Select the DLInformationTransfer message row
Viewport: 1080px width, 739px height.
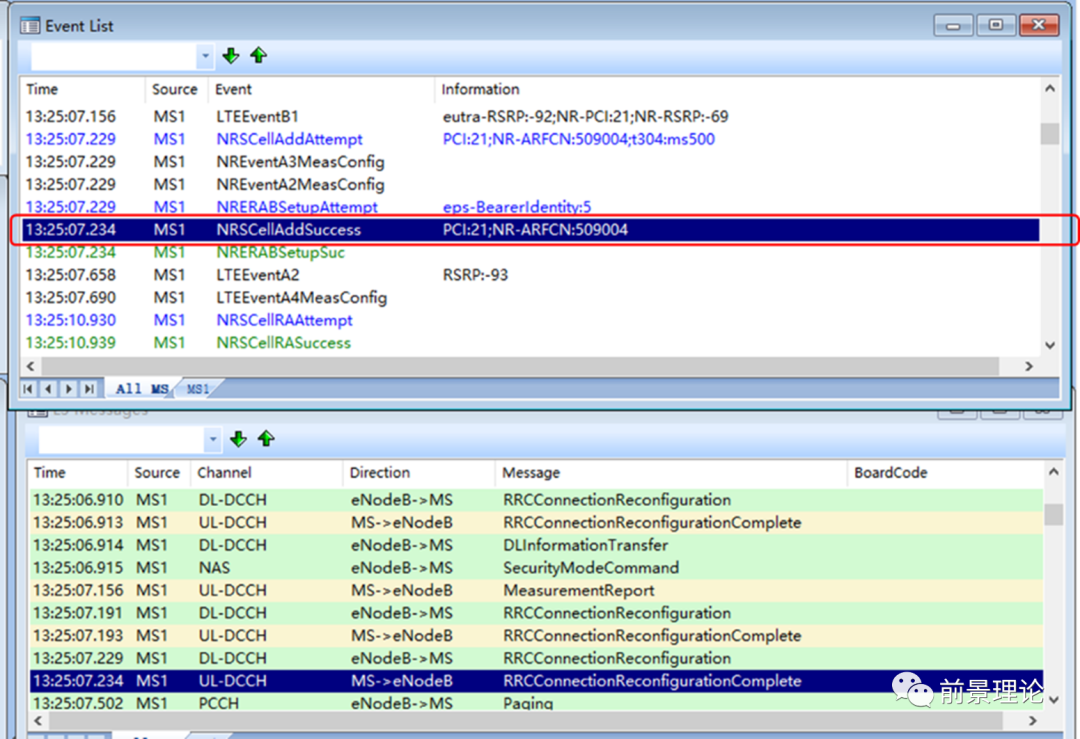coord(537,545)
